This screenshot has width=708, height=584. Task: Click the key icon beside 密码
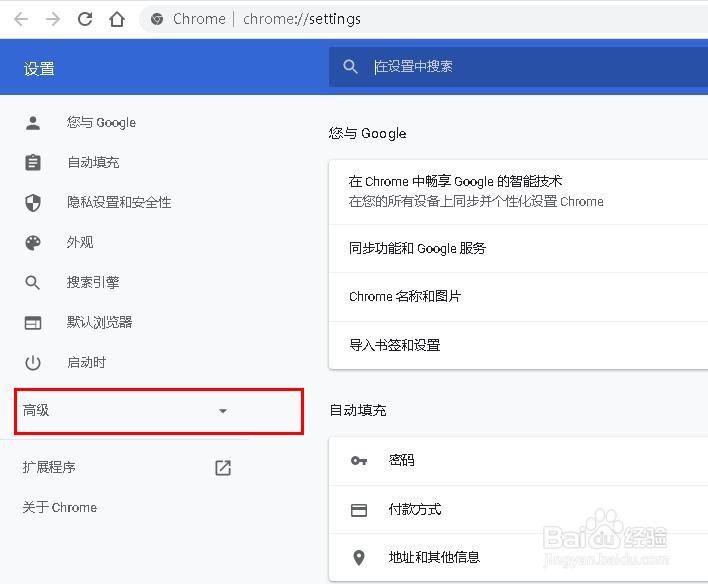(359, 461)
